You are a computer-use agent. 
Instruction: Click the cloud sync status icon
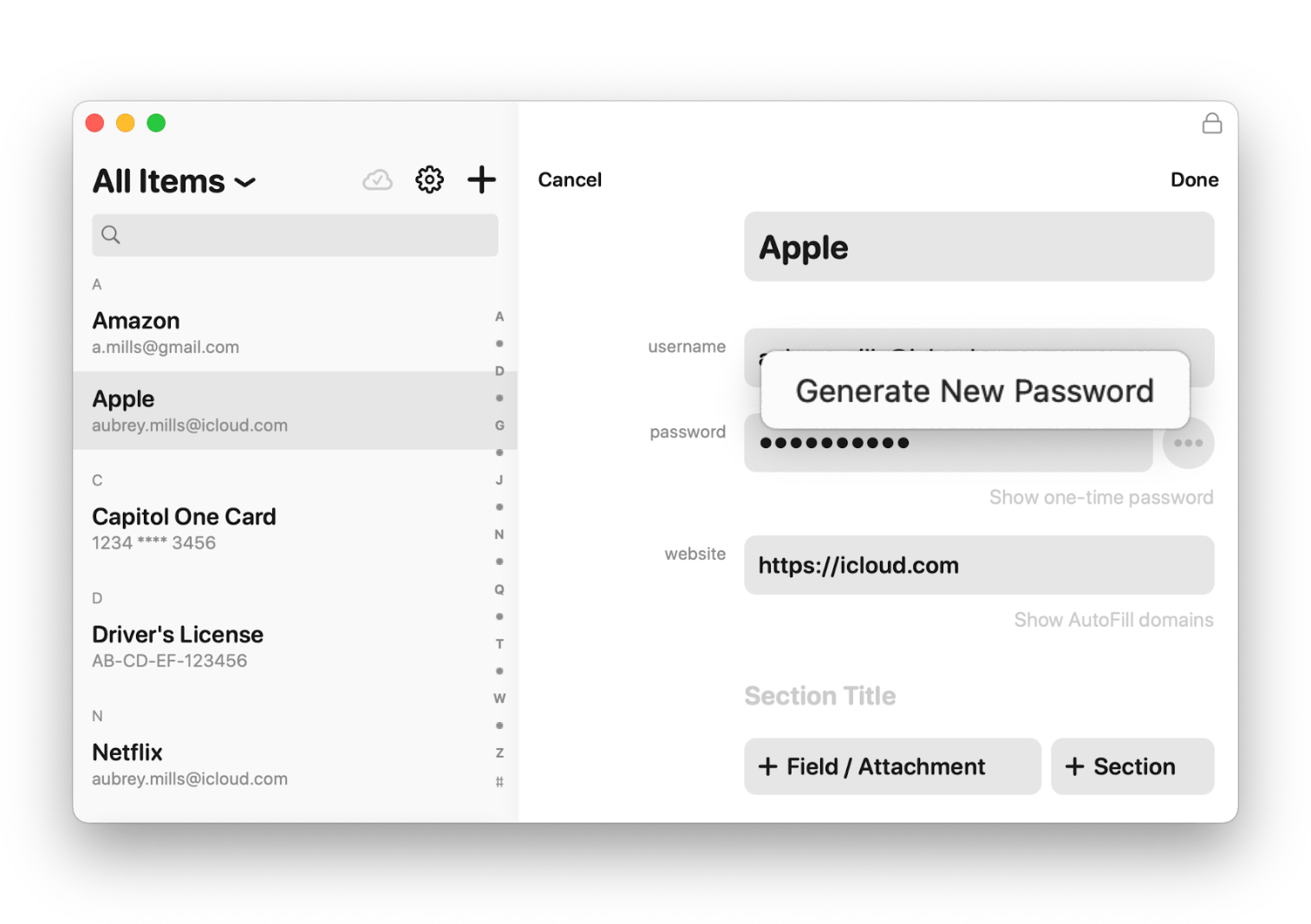tap(377, 179)
